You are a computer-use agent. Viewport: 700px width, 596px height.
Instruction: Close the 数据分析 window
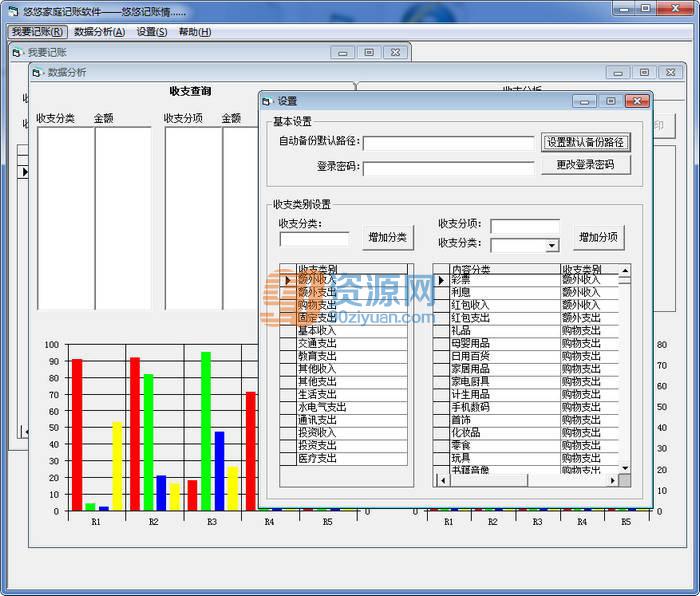(x=671, y=72)
